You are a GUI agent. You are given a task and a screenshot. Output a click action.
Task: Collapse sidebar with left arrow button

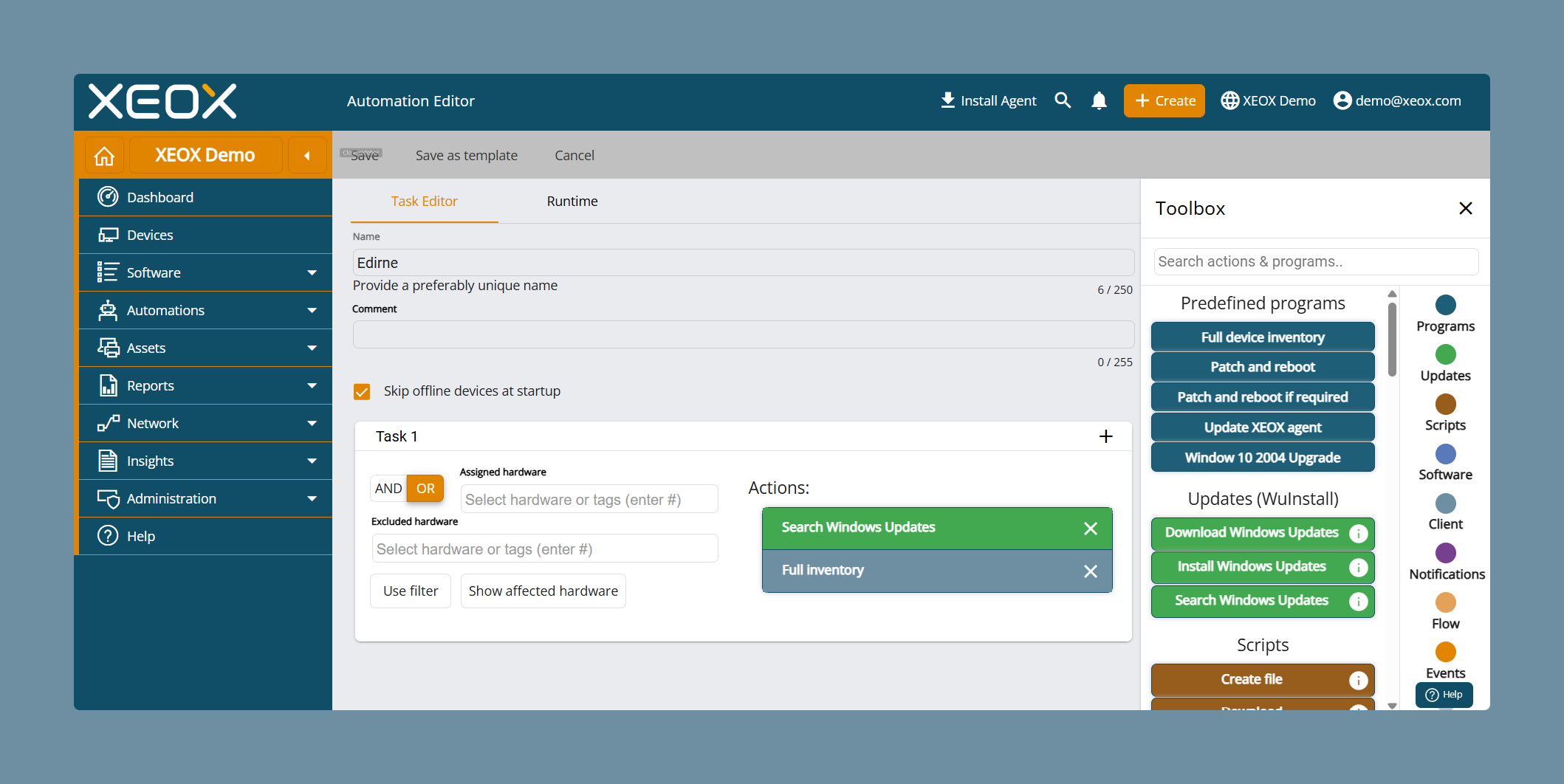tap(307, 156)
